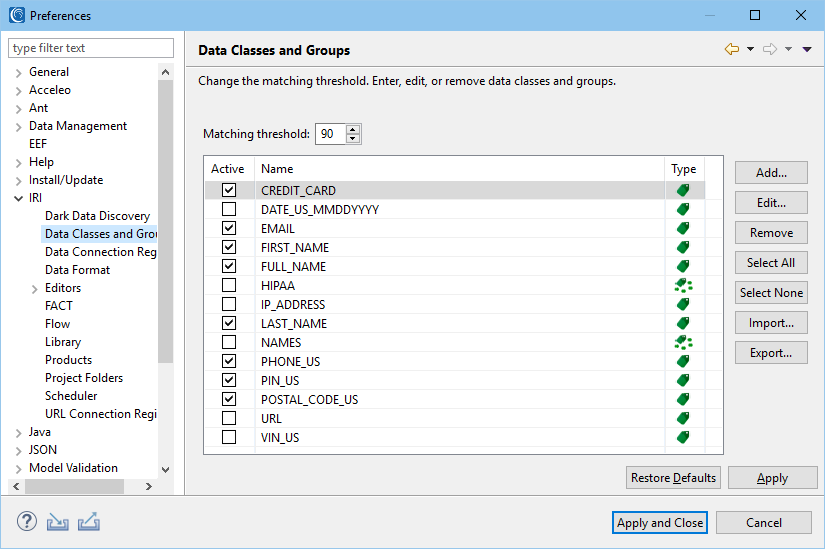This screenshot has width=825, height=549.
Task: Expand the Data Management node
Action: 18,126
